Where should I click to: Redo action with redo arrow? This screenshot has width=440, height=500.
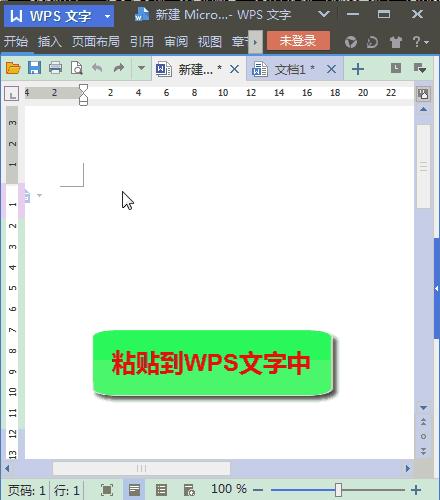click(119, 68)
